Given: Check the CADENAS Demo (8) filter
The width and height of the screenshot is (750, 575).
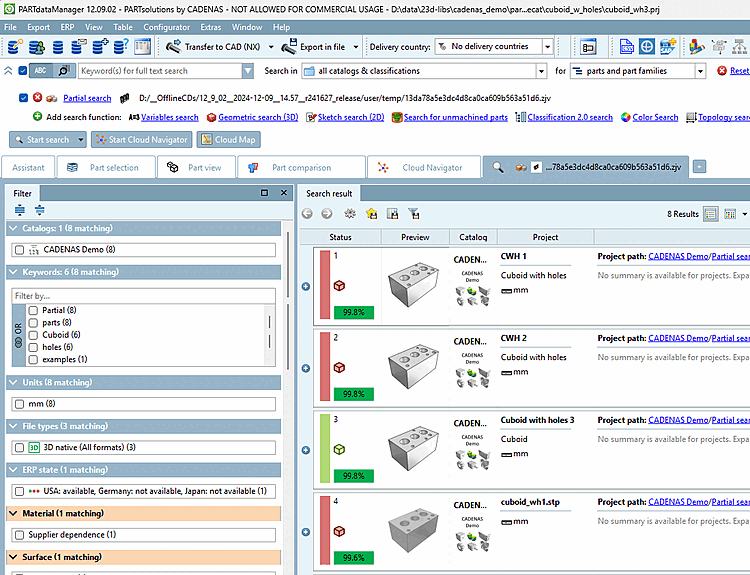Looking at the screenshot, I should [x=19, y=250].
